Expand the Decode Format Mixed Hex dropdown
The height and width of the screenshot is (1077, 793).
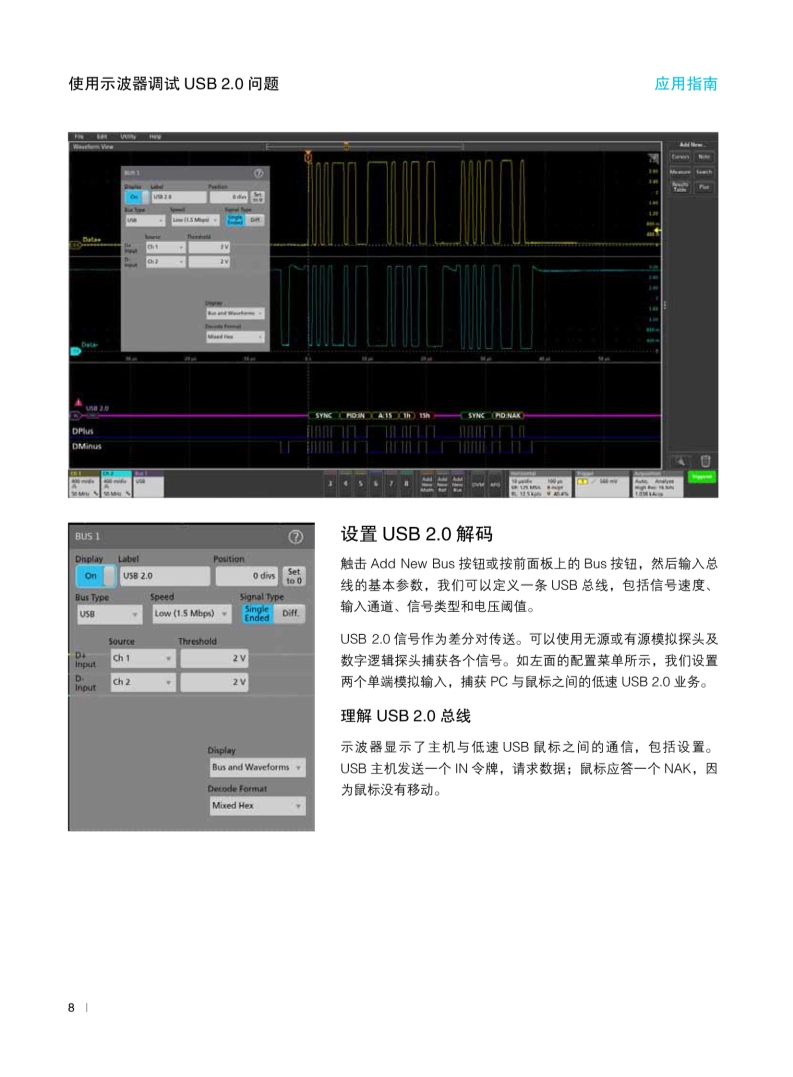click(257, 805)
